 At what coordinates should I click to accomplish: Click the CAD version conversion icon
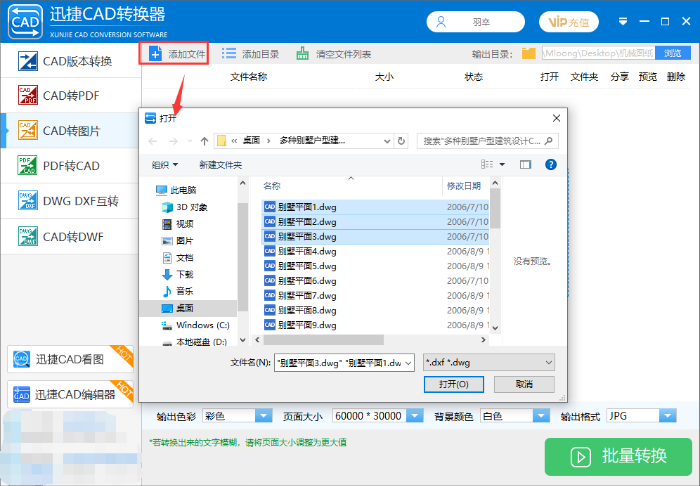tap(28, 61)
